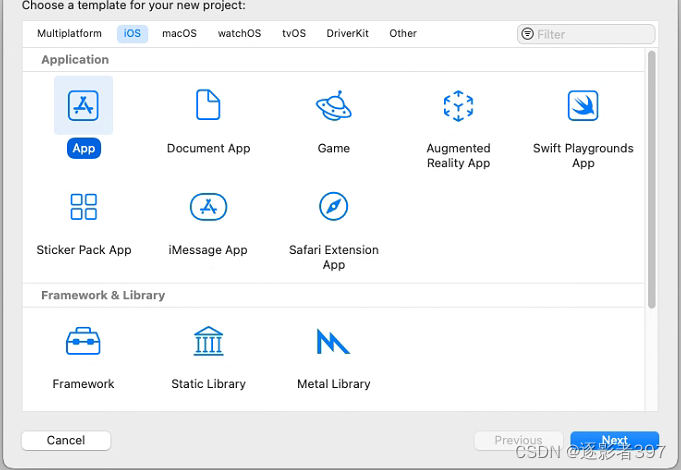Select the Safari Extension App compass icon
The width and height of the screenshot is (681, 470).
(334, 206)
